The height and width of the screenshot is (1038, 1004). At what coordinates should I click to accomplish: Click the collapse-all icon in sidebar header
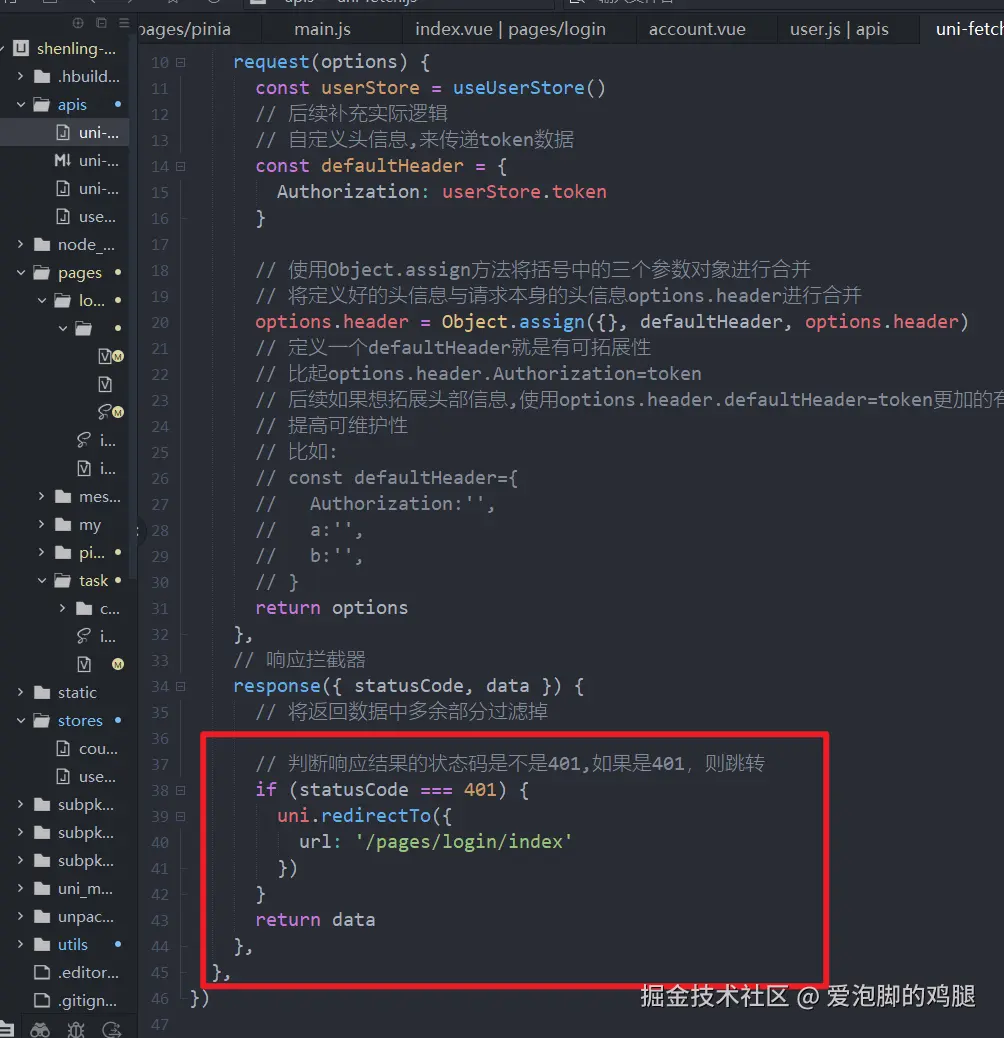tap(101, 23)
